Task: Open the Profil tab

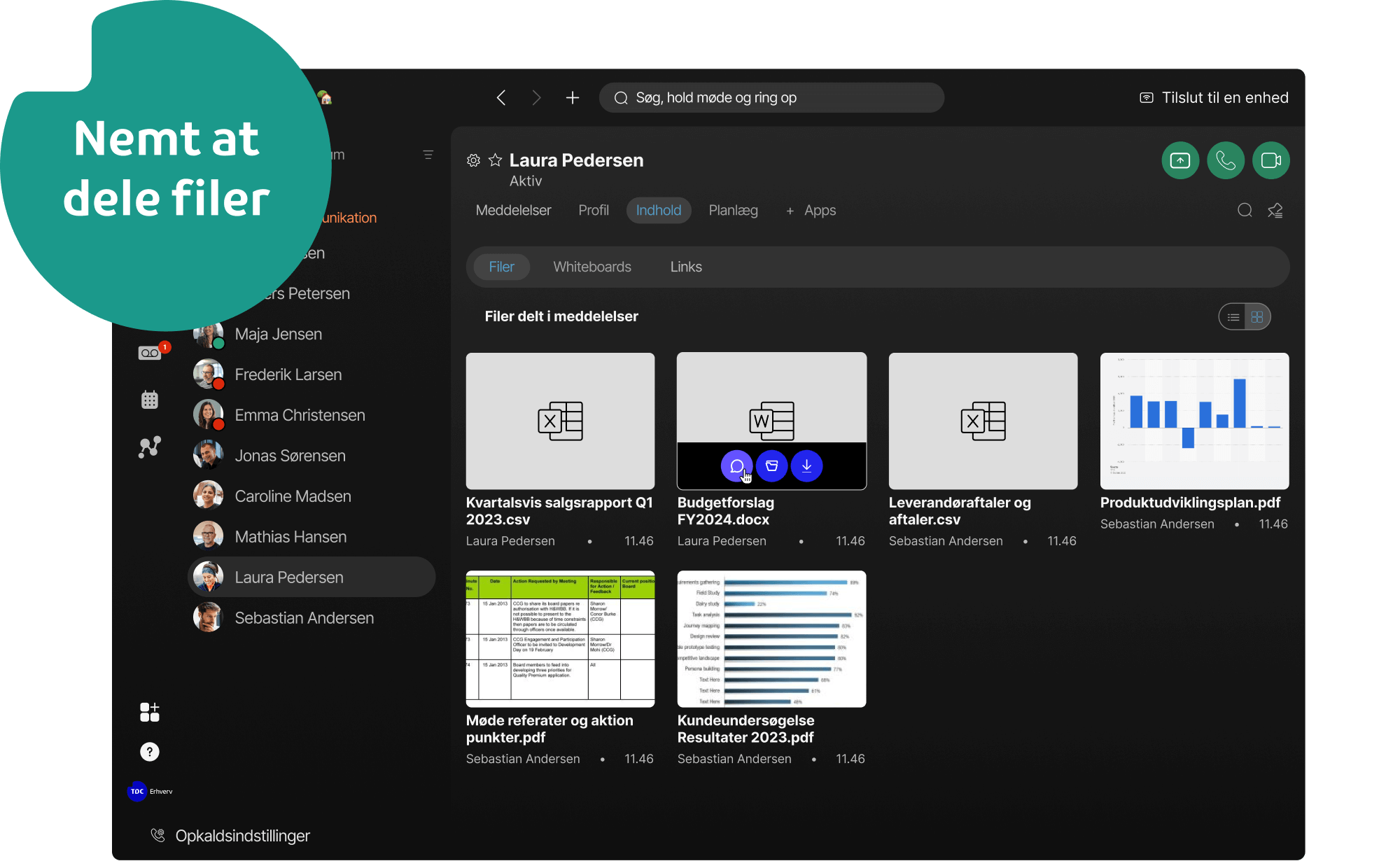Action: tap(594, 211)
